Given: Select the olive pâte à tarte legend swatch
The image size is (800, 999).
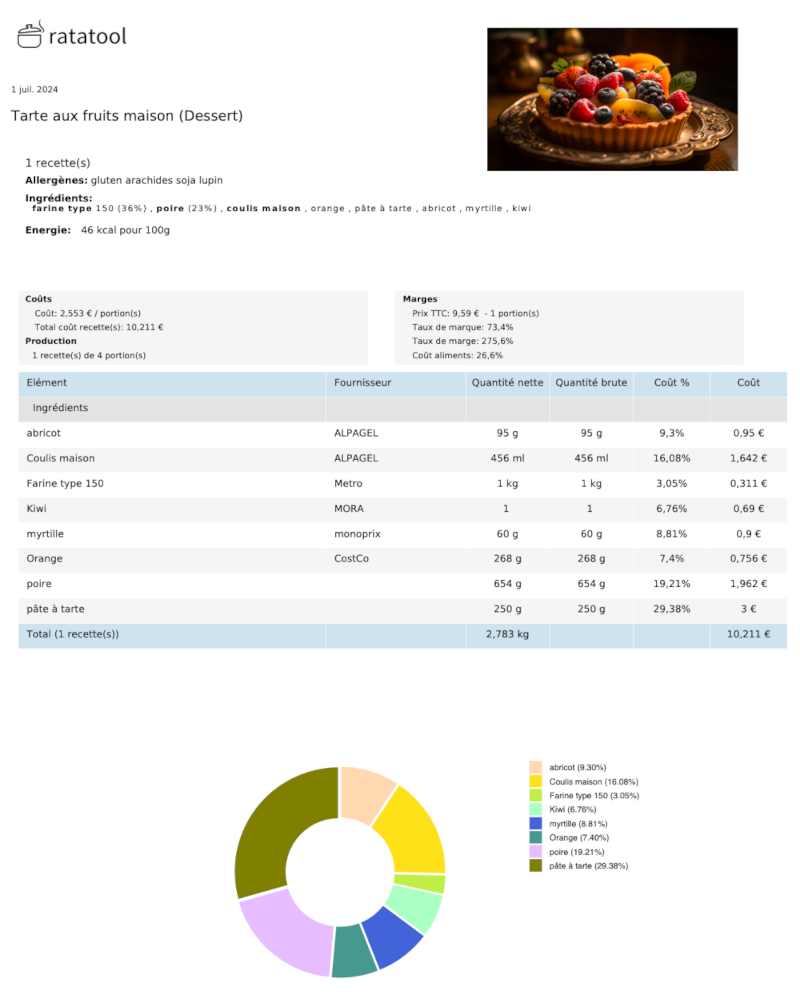Looking at the screenshot, I should [535, 865].
